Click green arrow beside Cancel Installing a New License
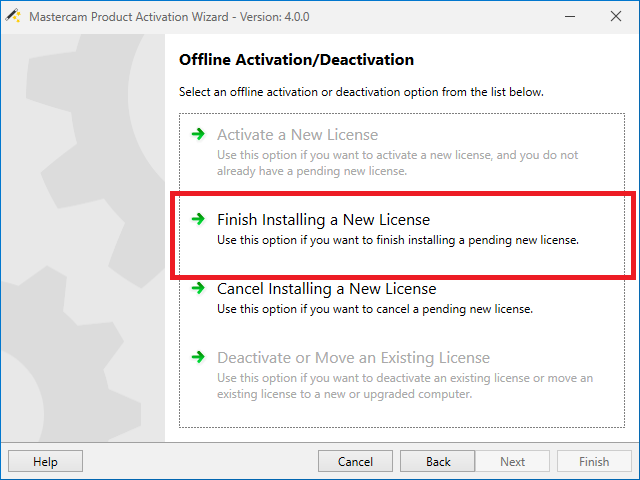Image resolution: width=640 pixels, height=480 pixels. pyautogui.click(x=198, y=289)
